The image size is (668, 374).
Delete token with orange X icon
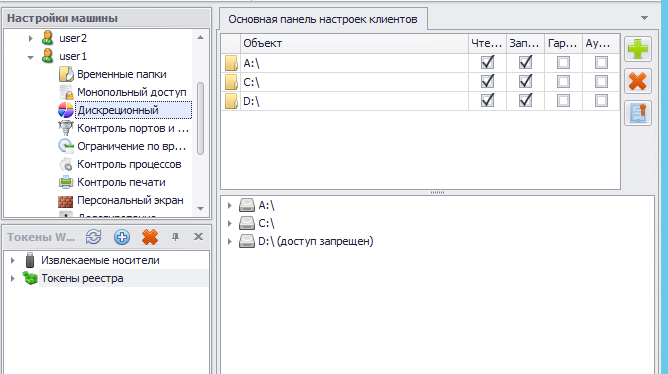[x=150, y=237]
